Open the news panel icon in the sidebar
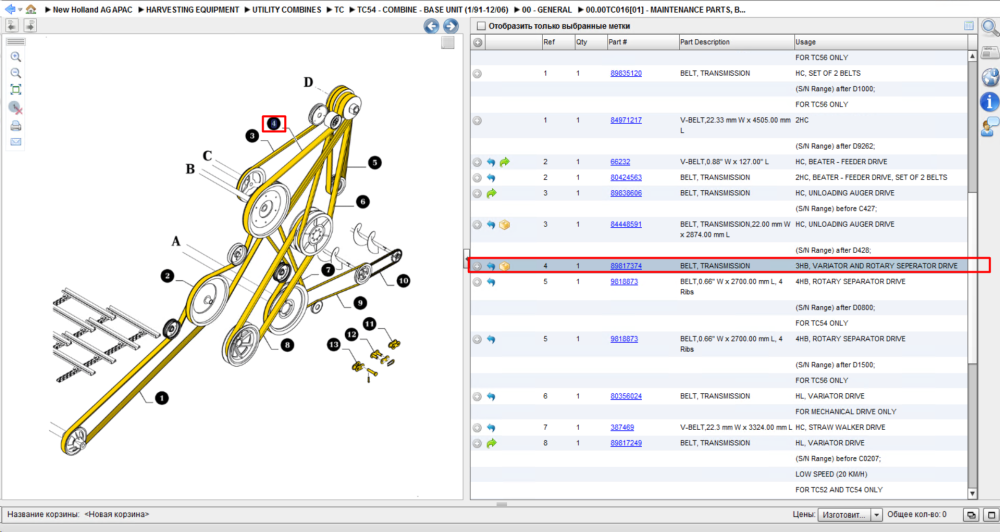 (x=990, y=52)
